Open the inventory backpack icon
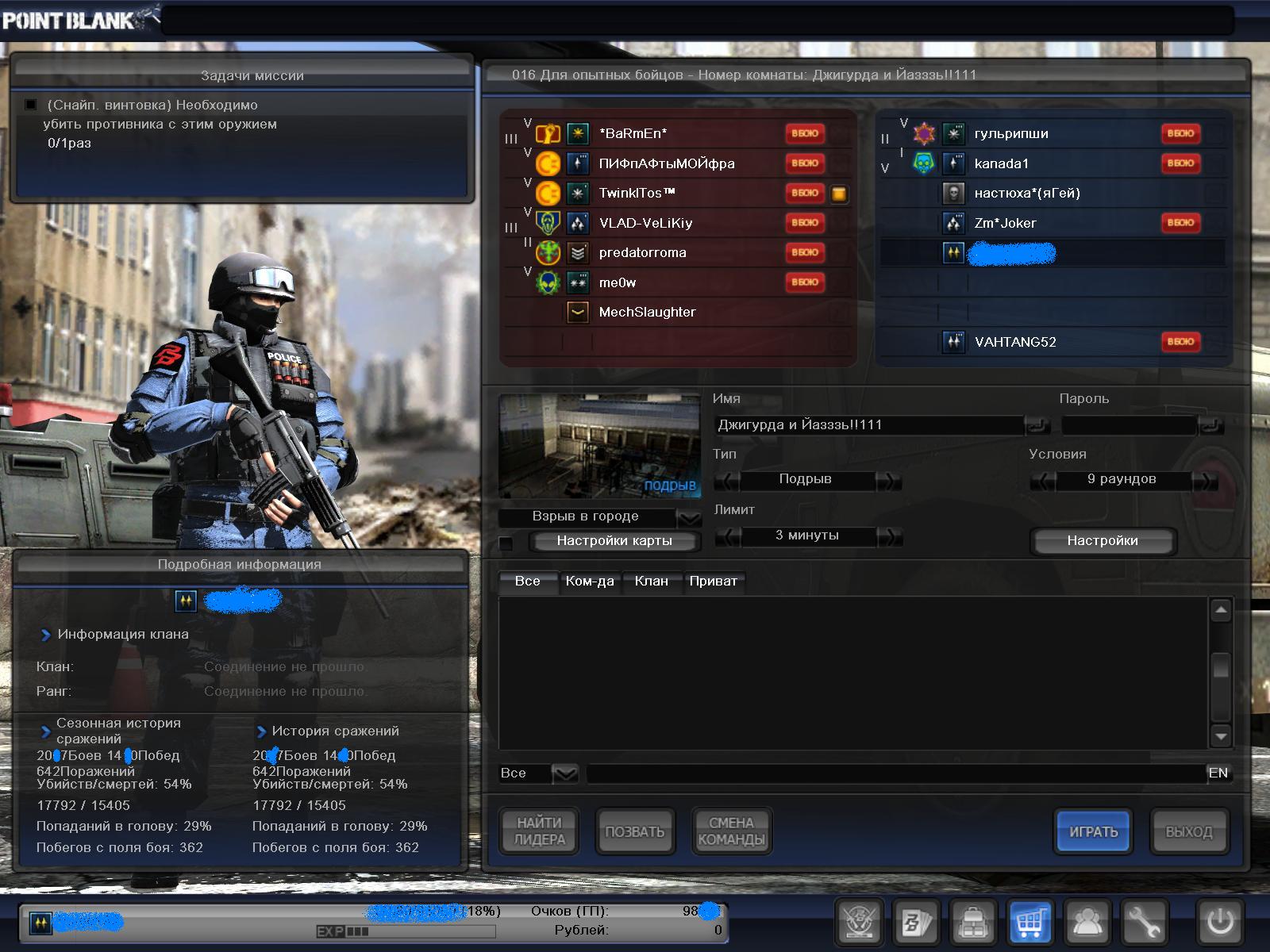The image size is (1270, 952). coord(973,922)
